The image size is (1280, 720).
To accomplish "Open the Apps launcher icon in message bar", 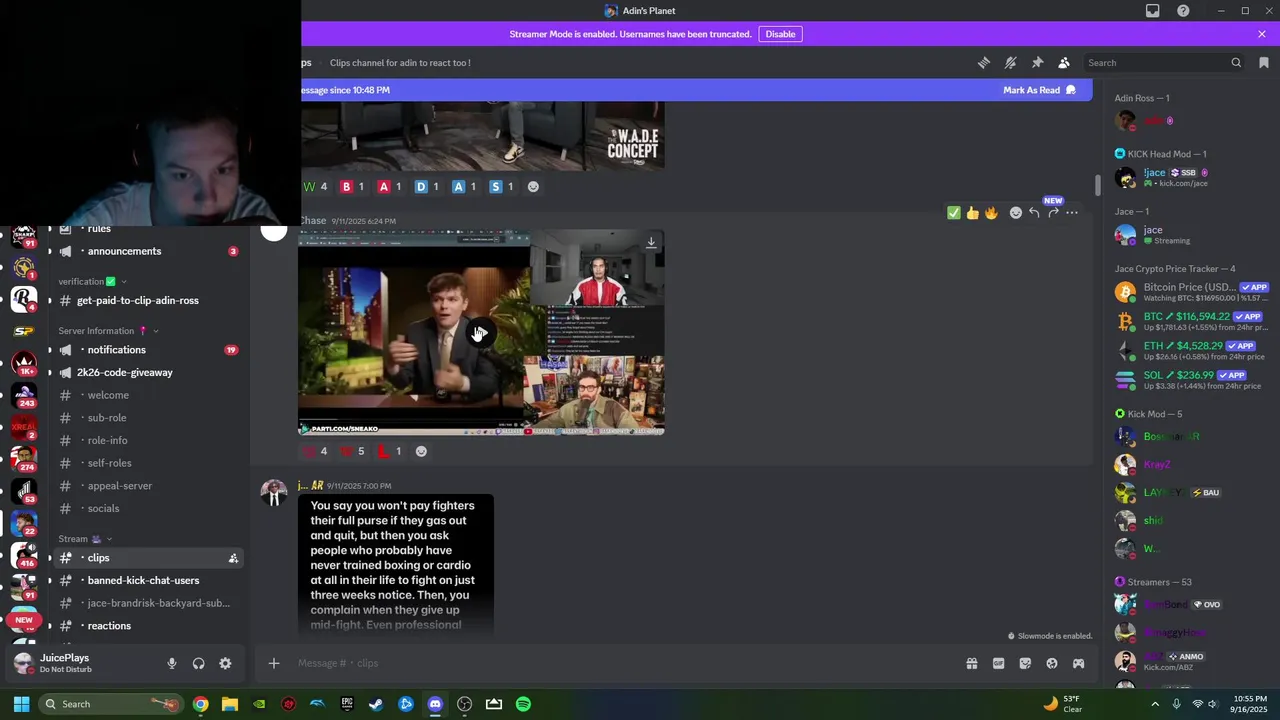I will 1078,663.
